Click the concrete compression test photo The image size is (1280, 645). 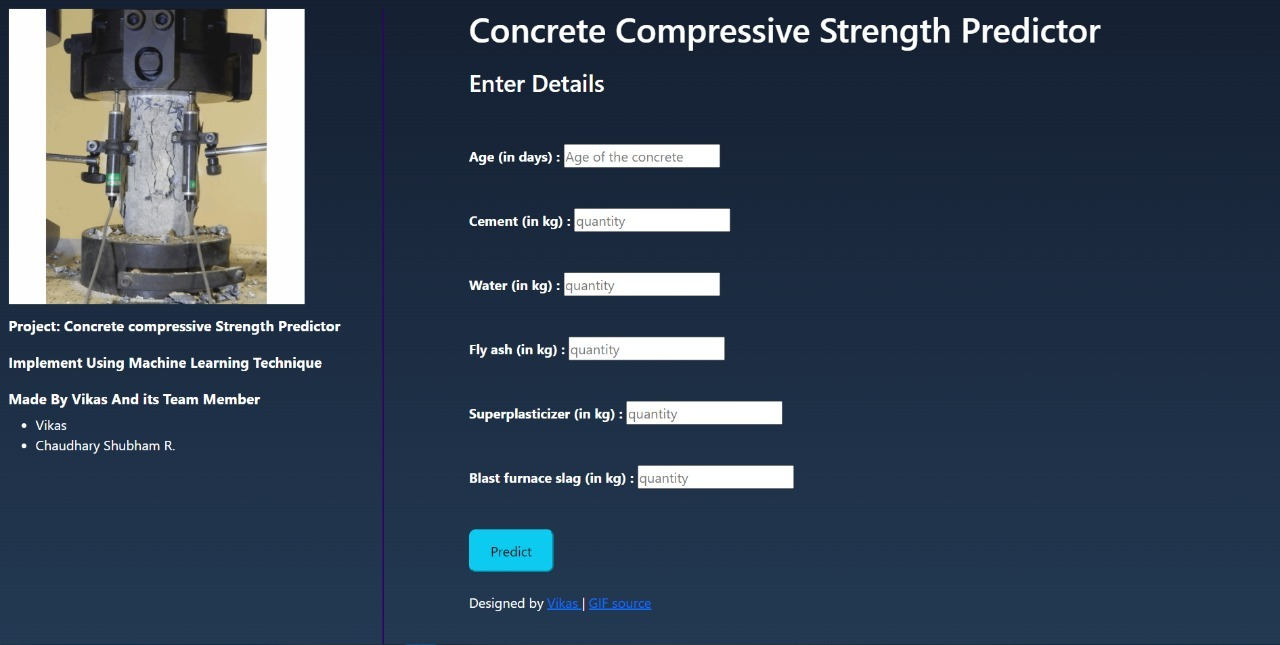pyautogui.click(x=156, y=155)
